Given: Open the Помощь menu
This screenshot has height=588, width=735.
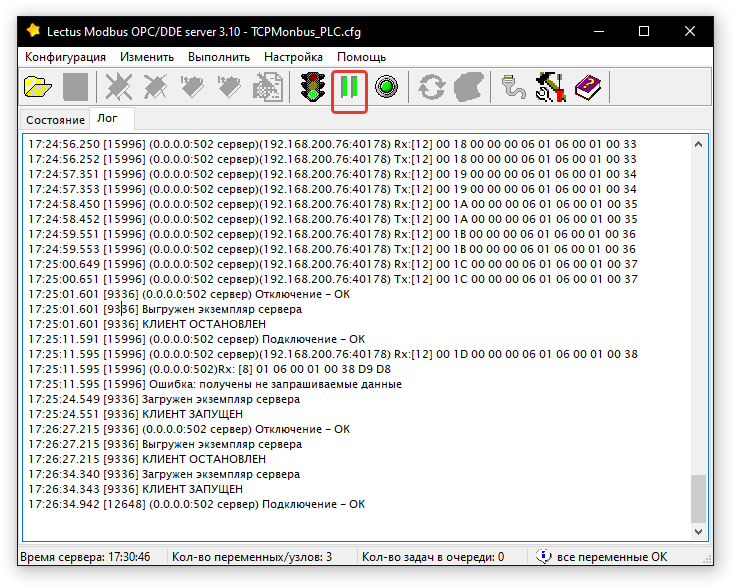Looking at the screenshot, I should (x=361, y=57).
